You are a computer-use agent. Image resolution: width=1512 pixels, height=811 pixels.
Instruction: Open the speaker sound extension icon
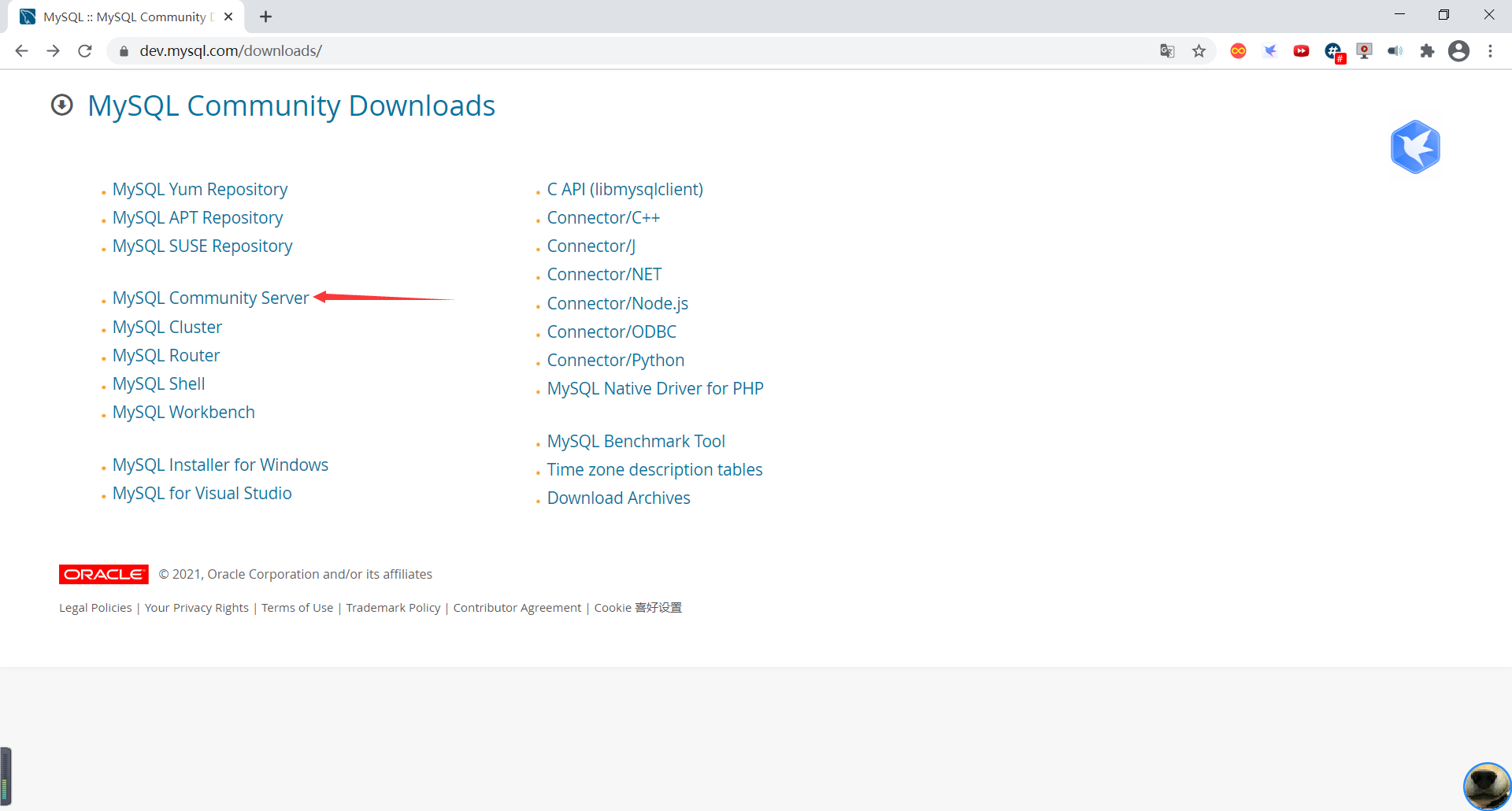(1395, 51)
